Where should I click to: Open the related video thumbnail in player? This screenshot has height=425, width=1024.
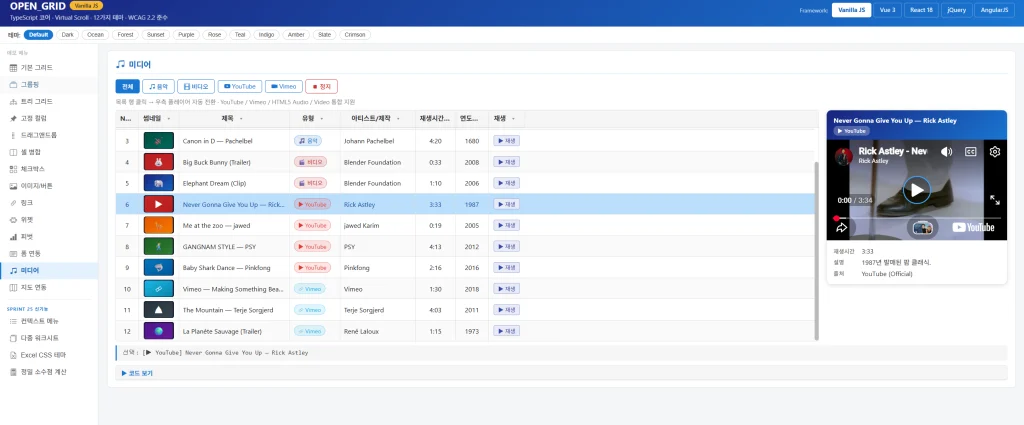(922, 228)
